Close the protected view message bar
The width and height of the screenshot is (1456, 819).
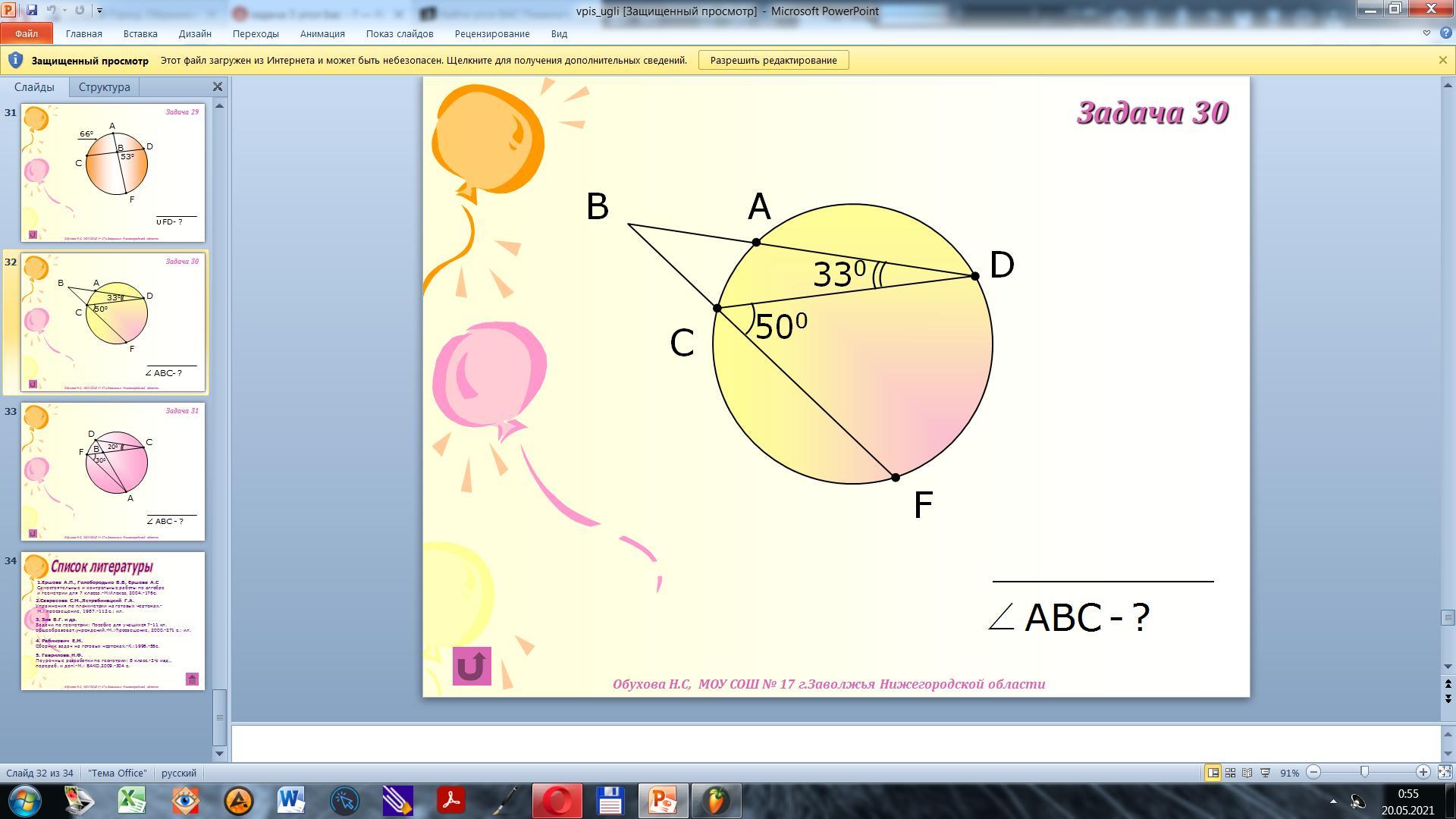tap(1442, 61)
